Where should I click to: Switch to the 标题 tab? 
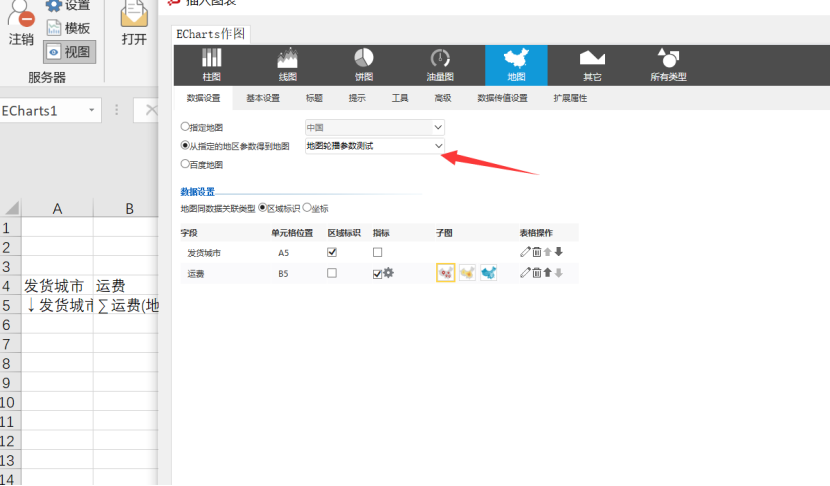(314, 98)
